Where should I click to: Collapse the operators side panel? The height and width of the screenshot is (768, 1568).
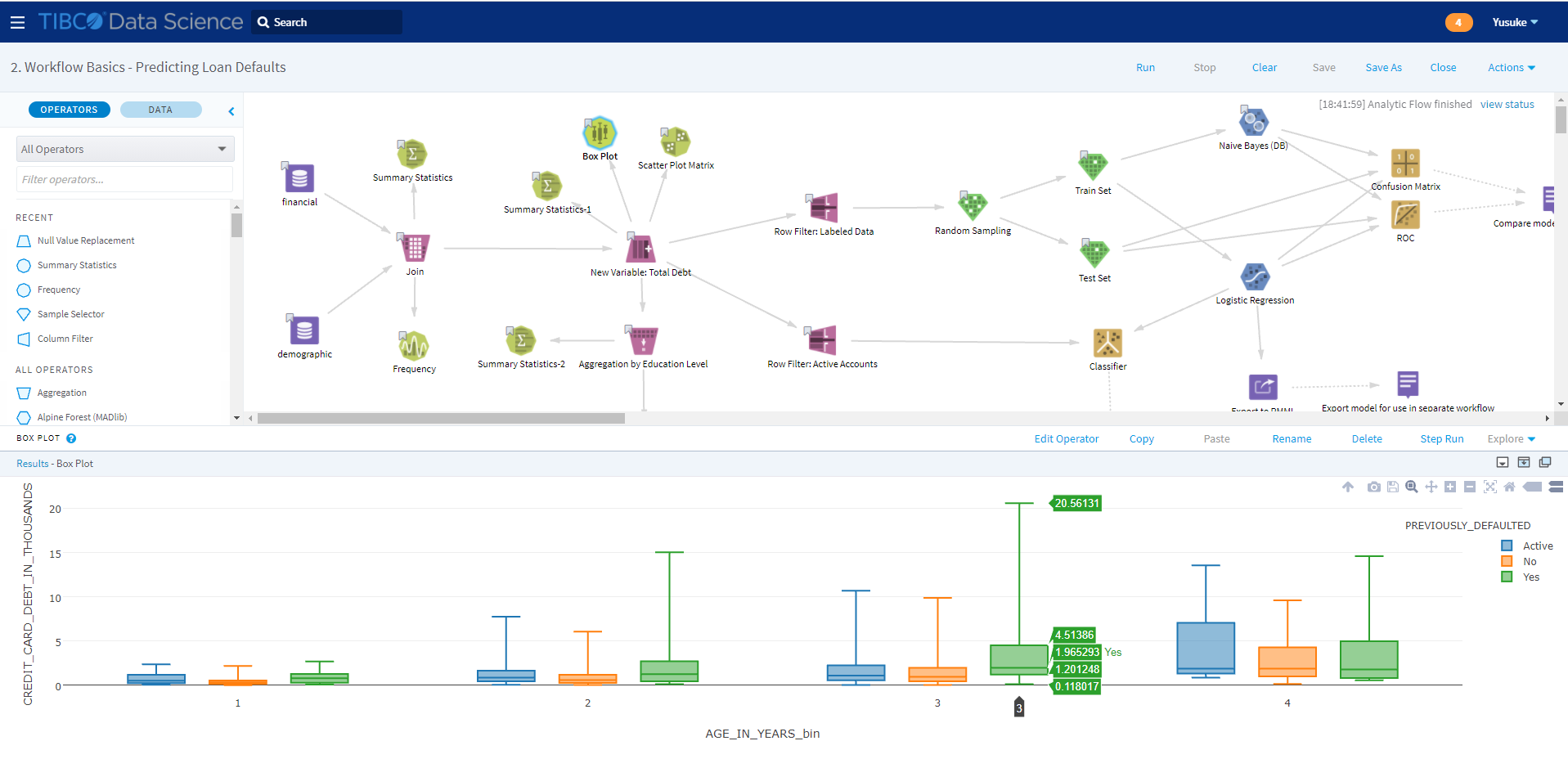click(x=231, y=111)
